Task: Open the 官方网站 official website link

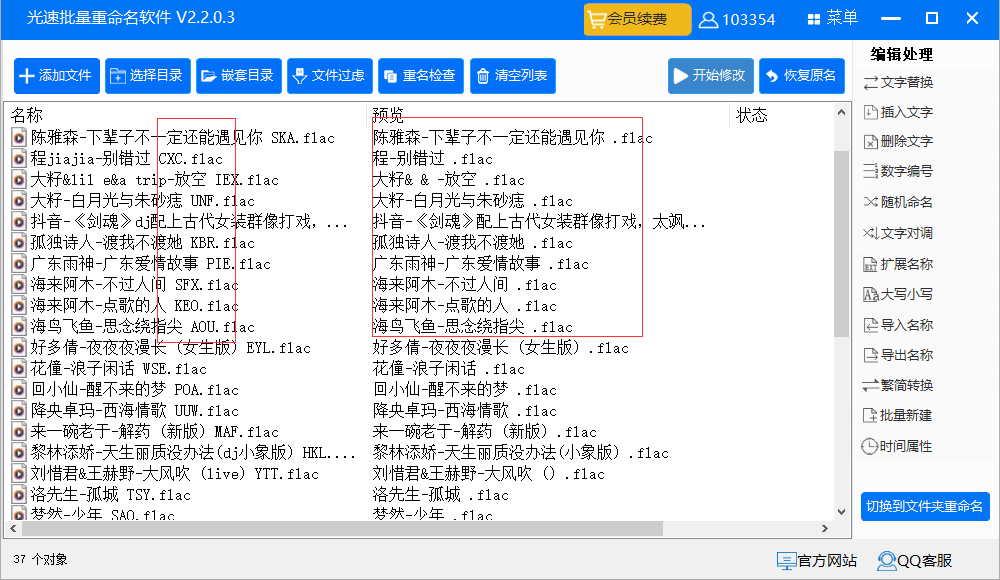Action: click(817, 561)
